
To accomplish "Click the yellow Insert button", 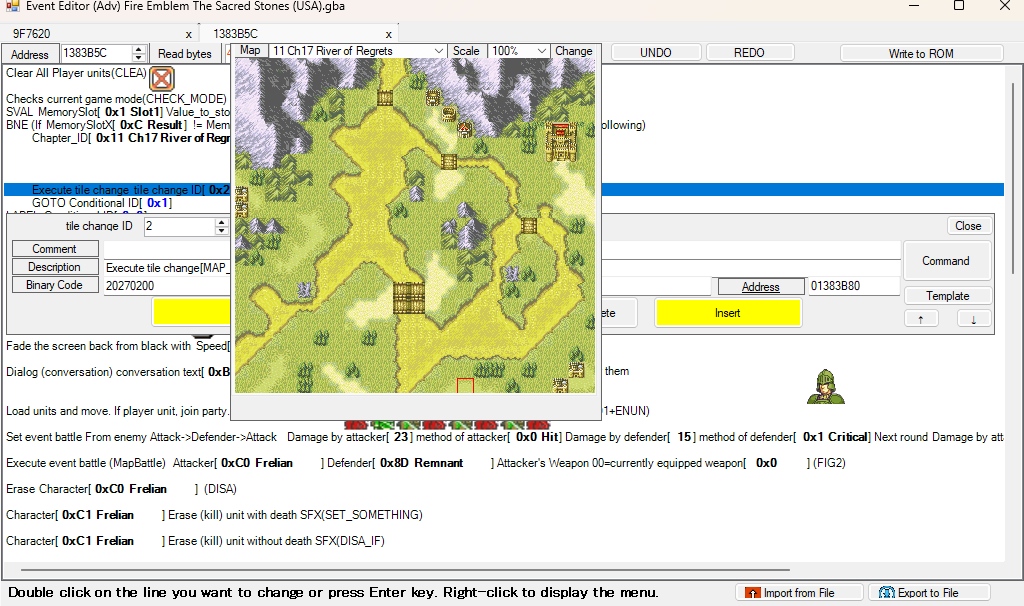I will (728, 313).
